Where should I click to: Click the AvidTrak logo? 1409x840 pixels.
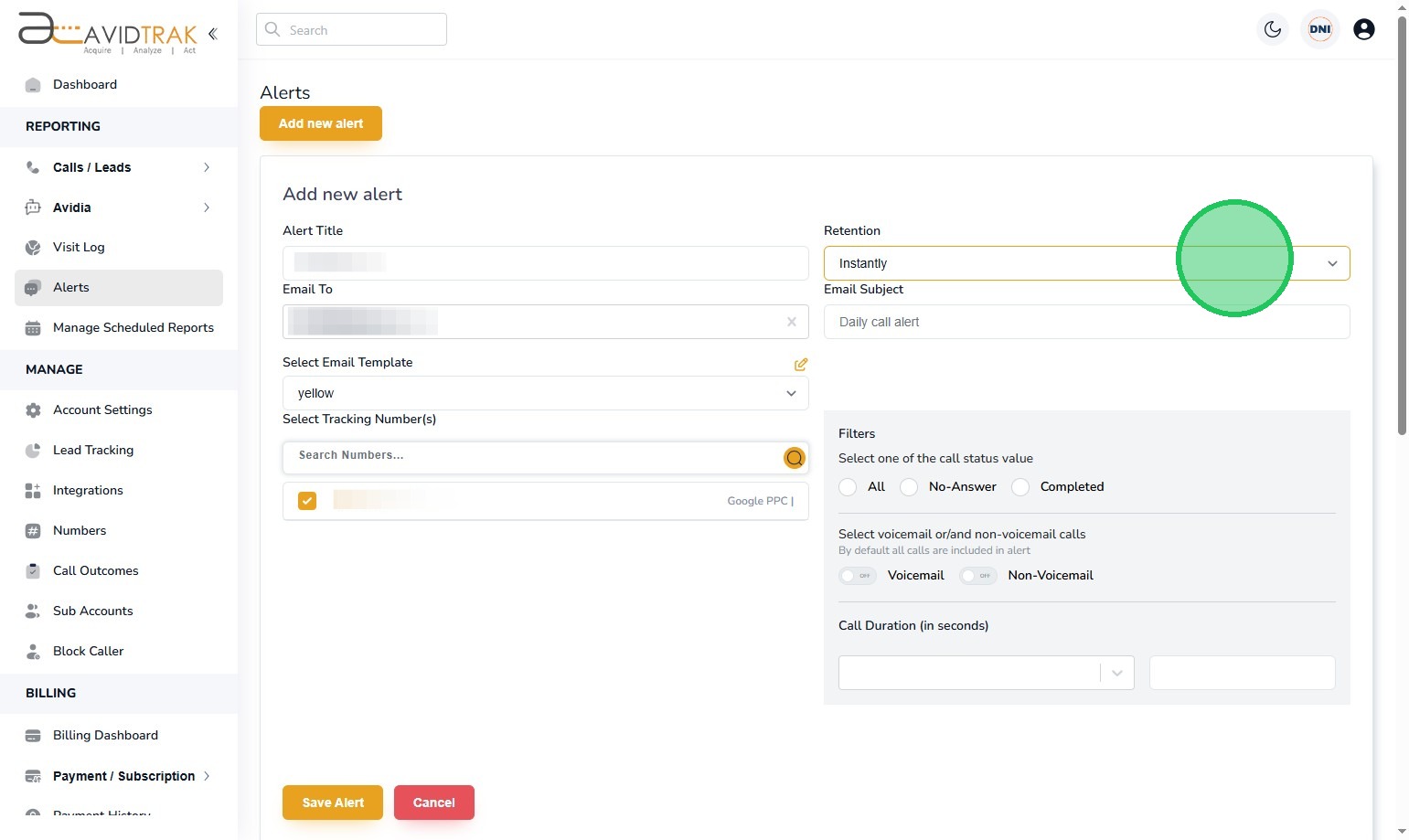tap(108, 32)
